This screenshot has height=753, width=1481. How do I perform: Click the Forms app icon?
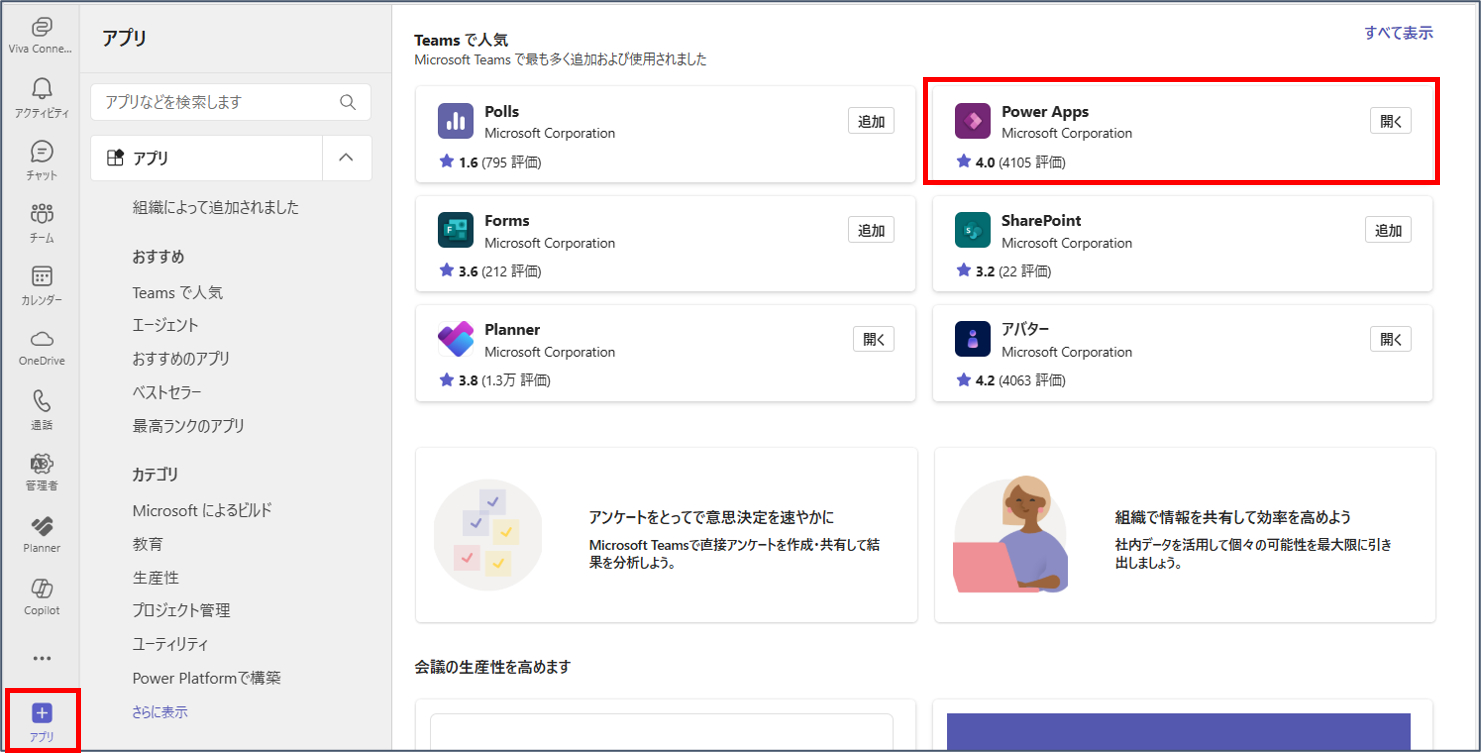[x=455, y=230]
